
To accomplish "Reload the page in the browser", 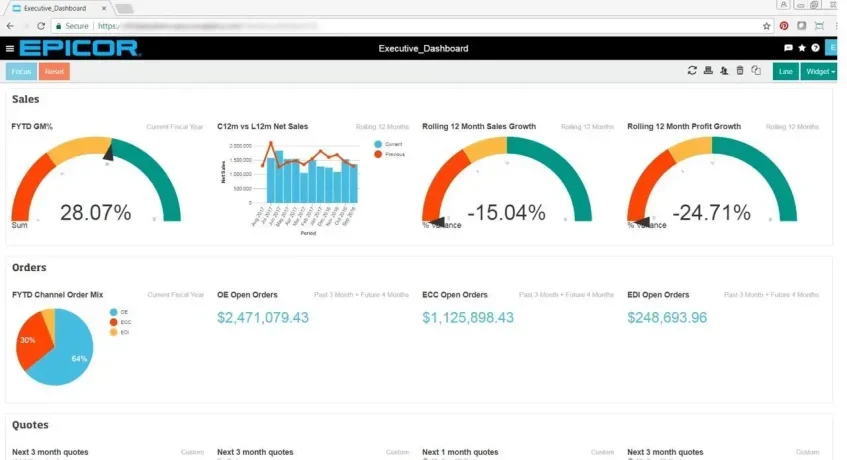I will point(41,26).
